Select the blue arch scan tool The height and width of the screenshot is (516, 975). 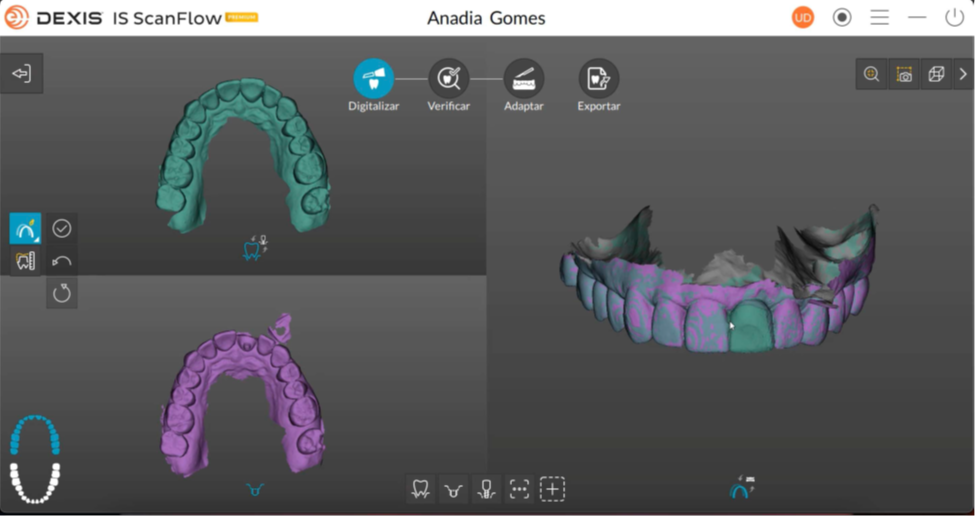(25, 229)
